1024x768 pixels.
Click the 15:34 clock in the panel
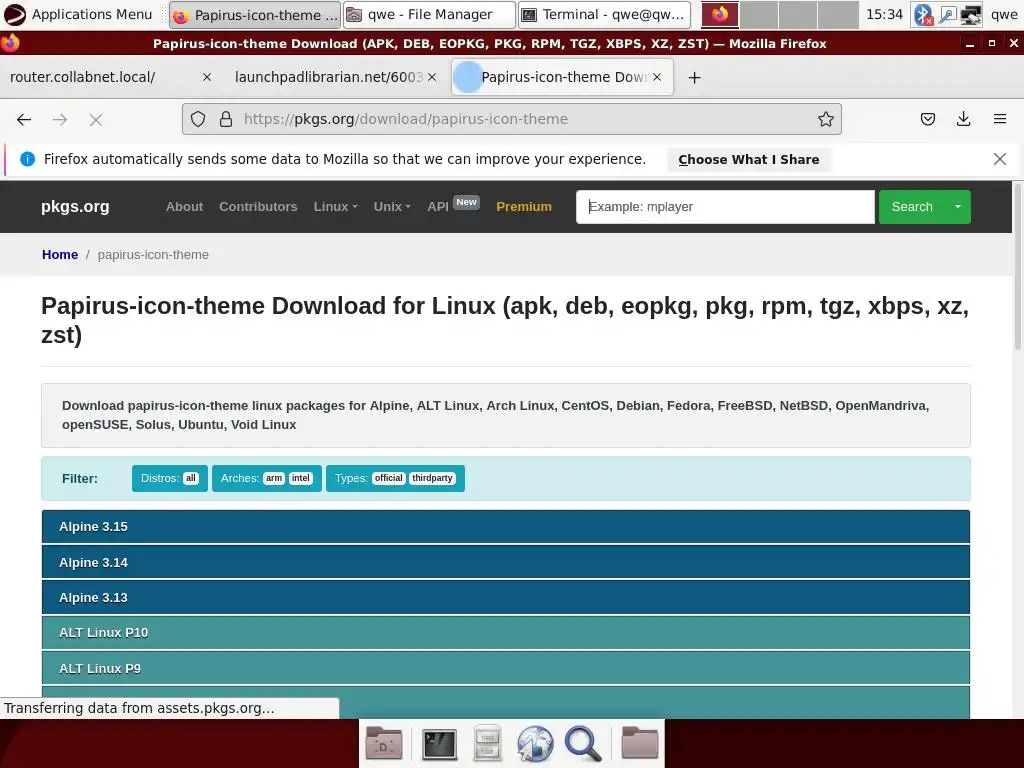[x=884, y=14]
